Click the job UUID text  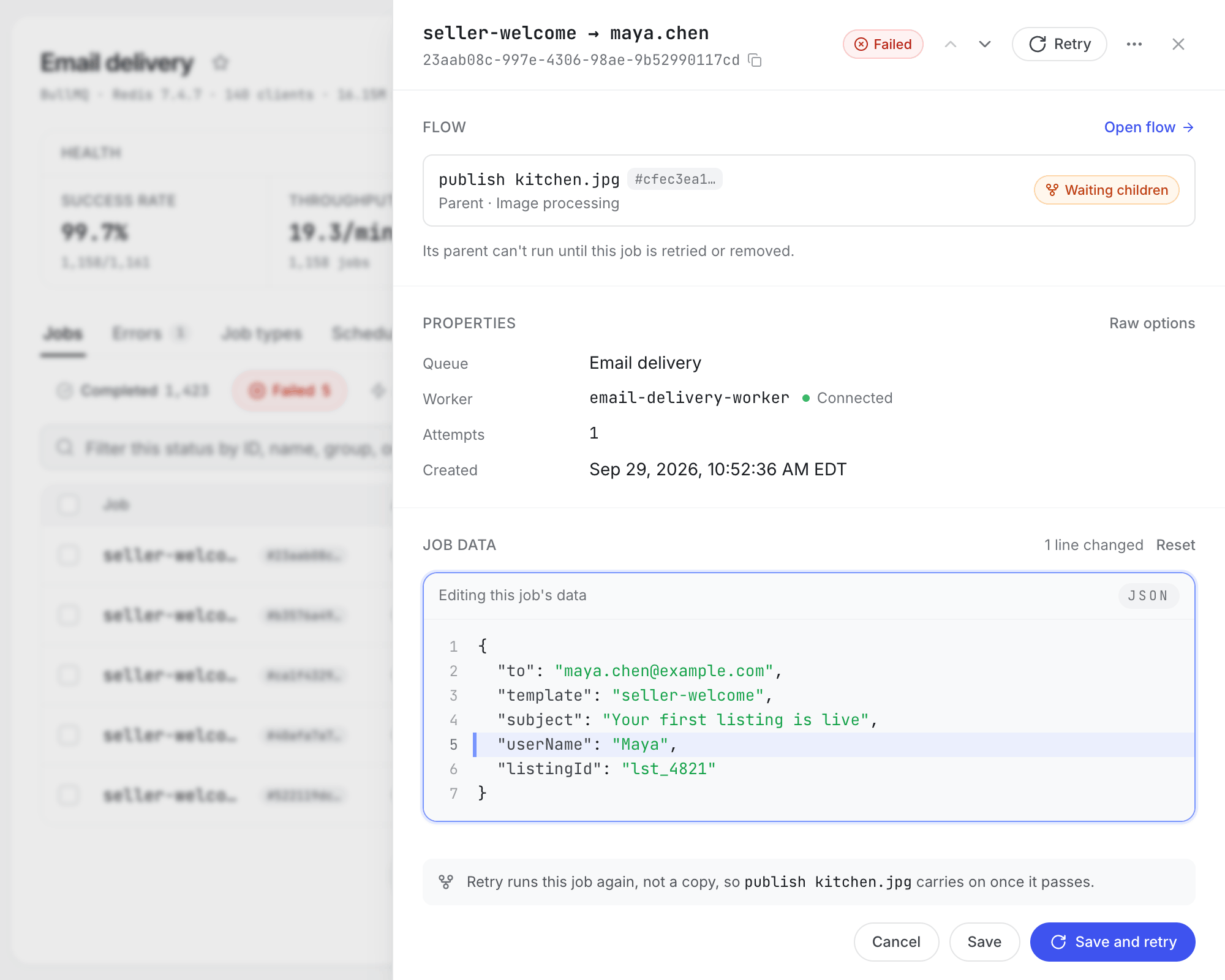tap(581, 60)
